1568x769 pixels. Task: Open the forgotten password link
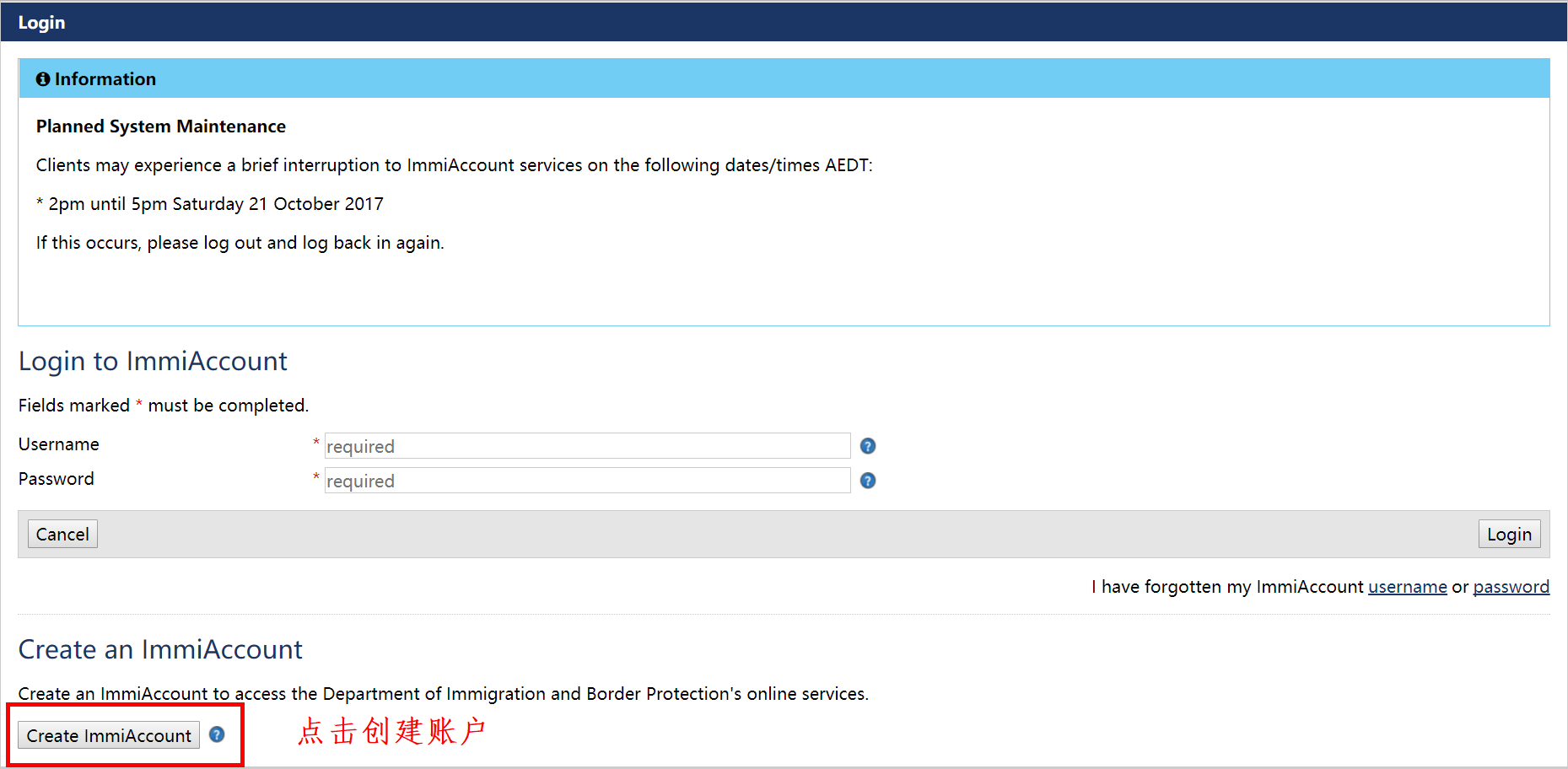point(1511,587)
